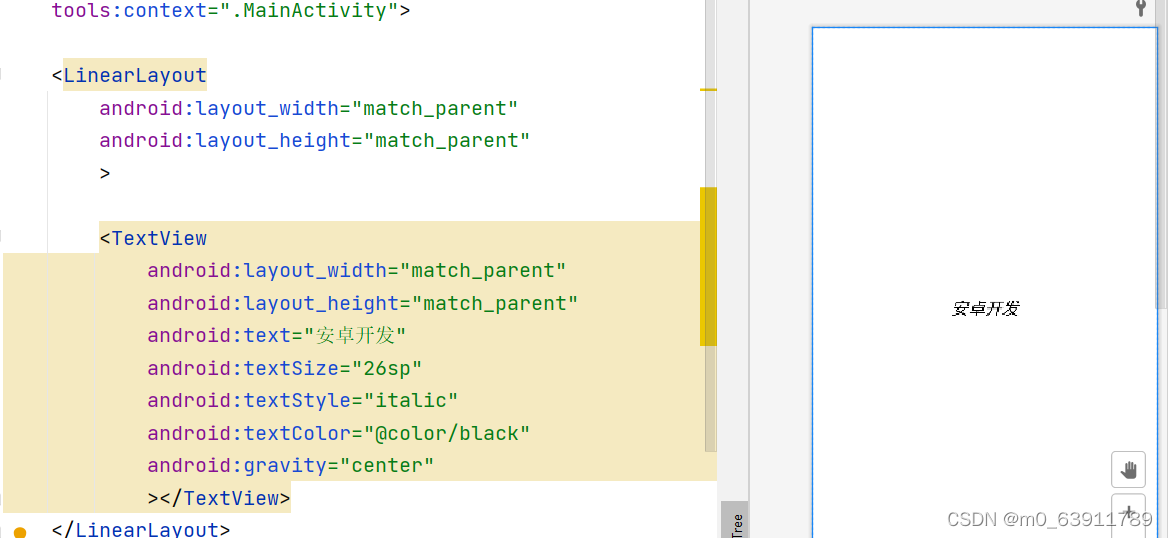Click the android:gravity attribute name
1168x538 pixels.
238,465
